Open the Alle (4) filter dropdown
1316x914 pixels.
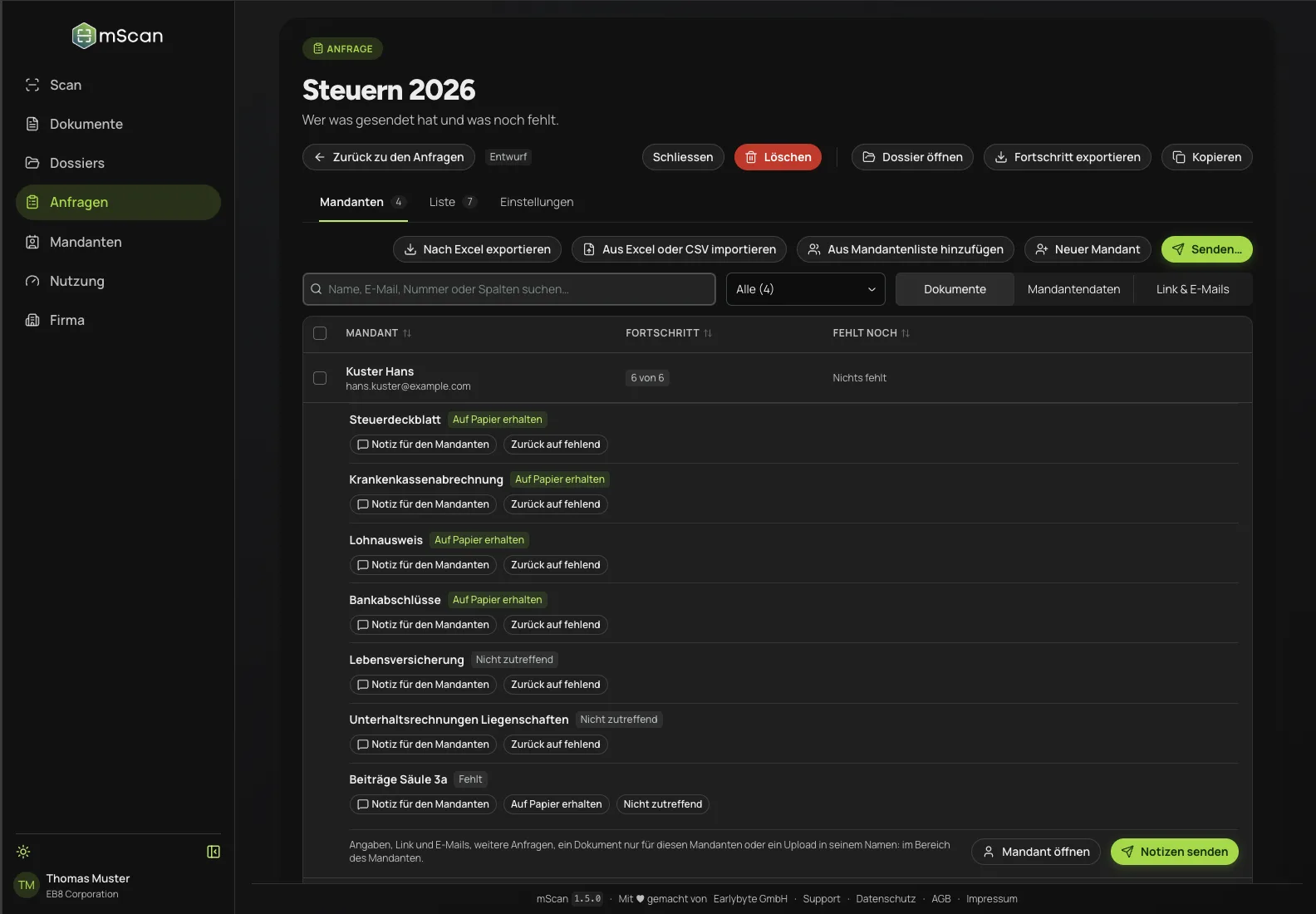coord(806,289)
